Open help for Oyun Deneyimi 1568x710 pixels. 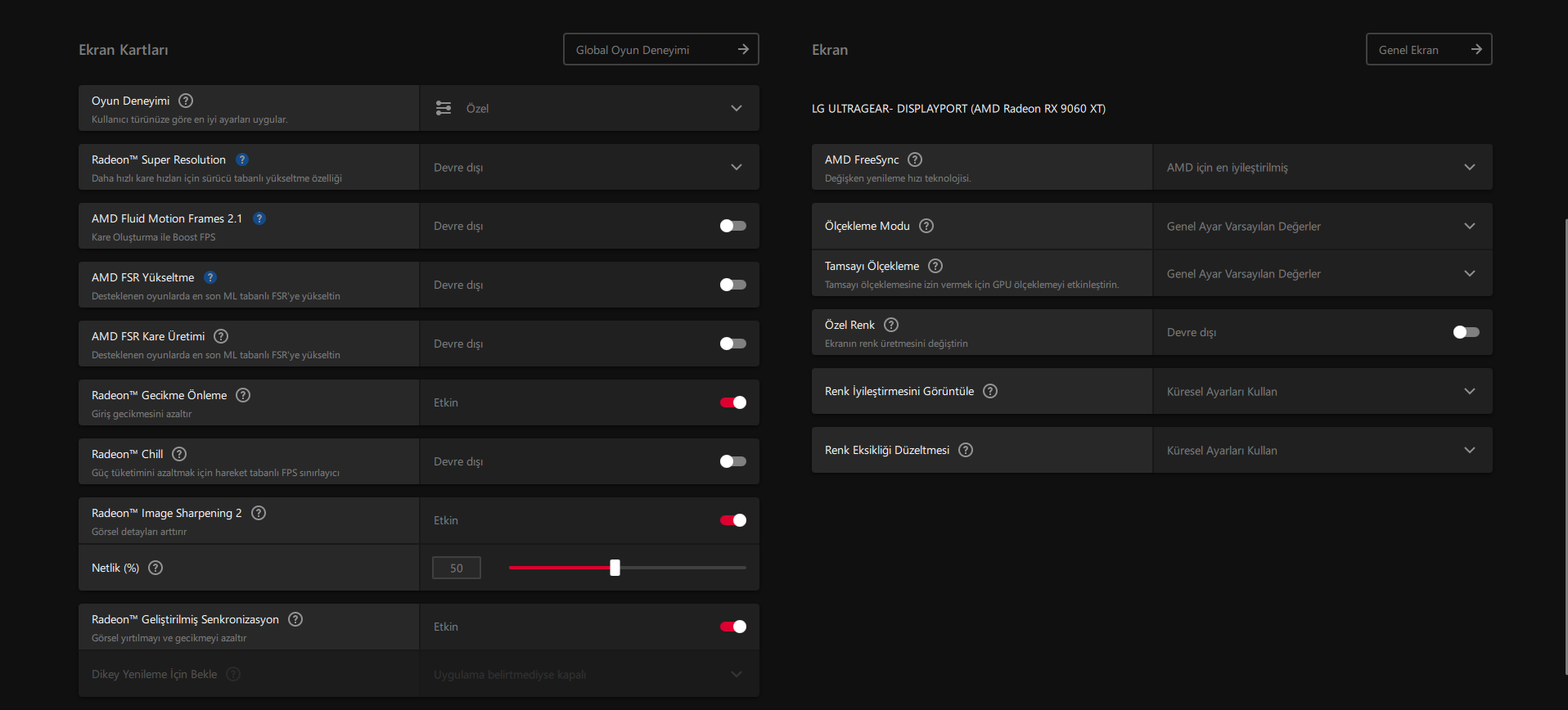coord(186,101)
